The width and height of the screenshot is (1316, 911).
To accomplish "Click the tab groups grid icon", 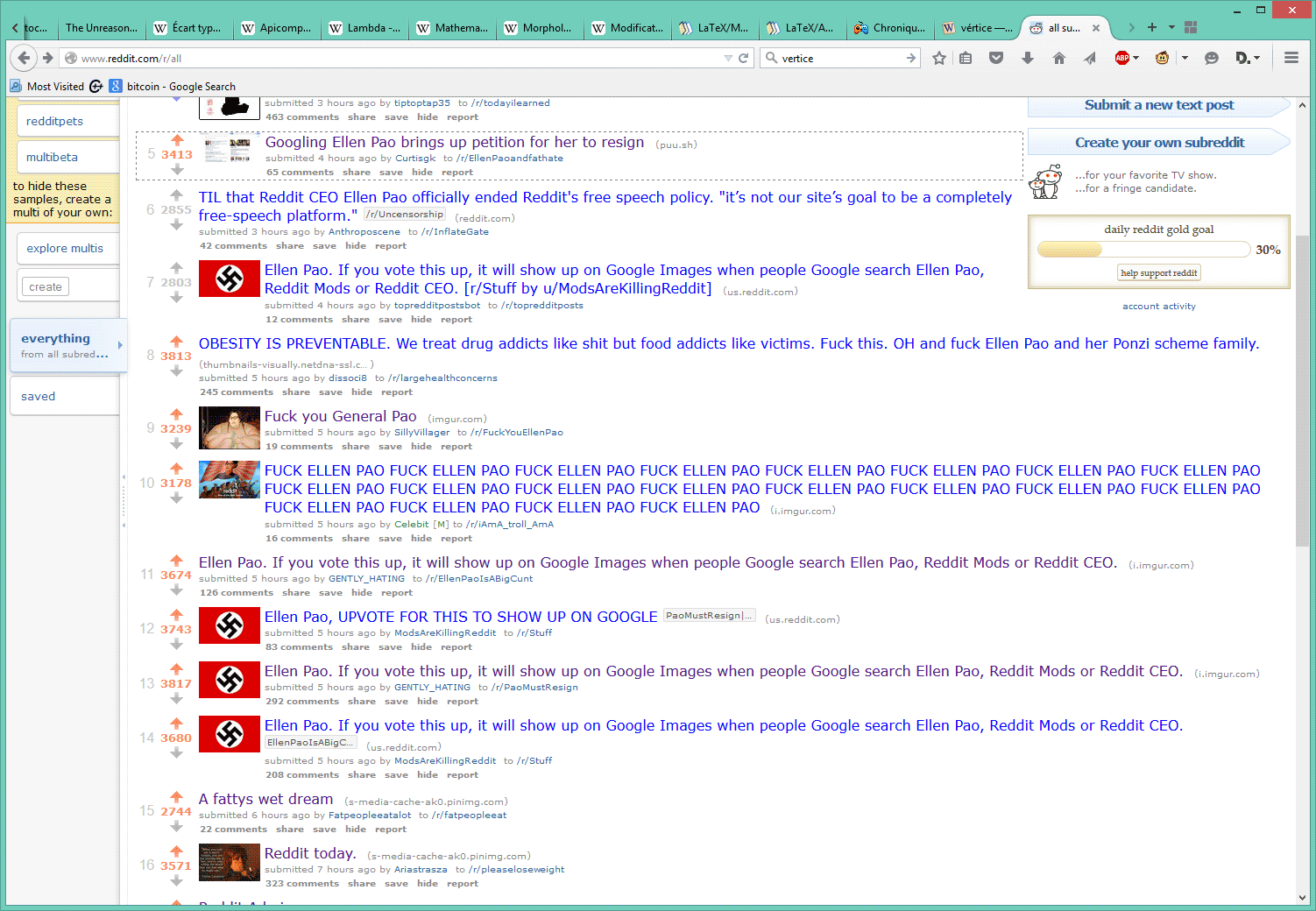I will point(1191,27).
